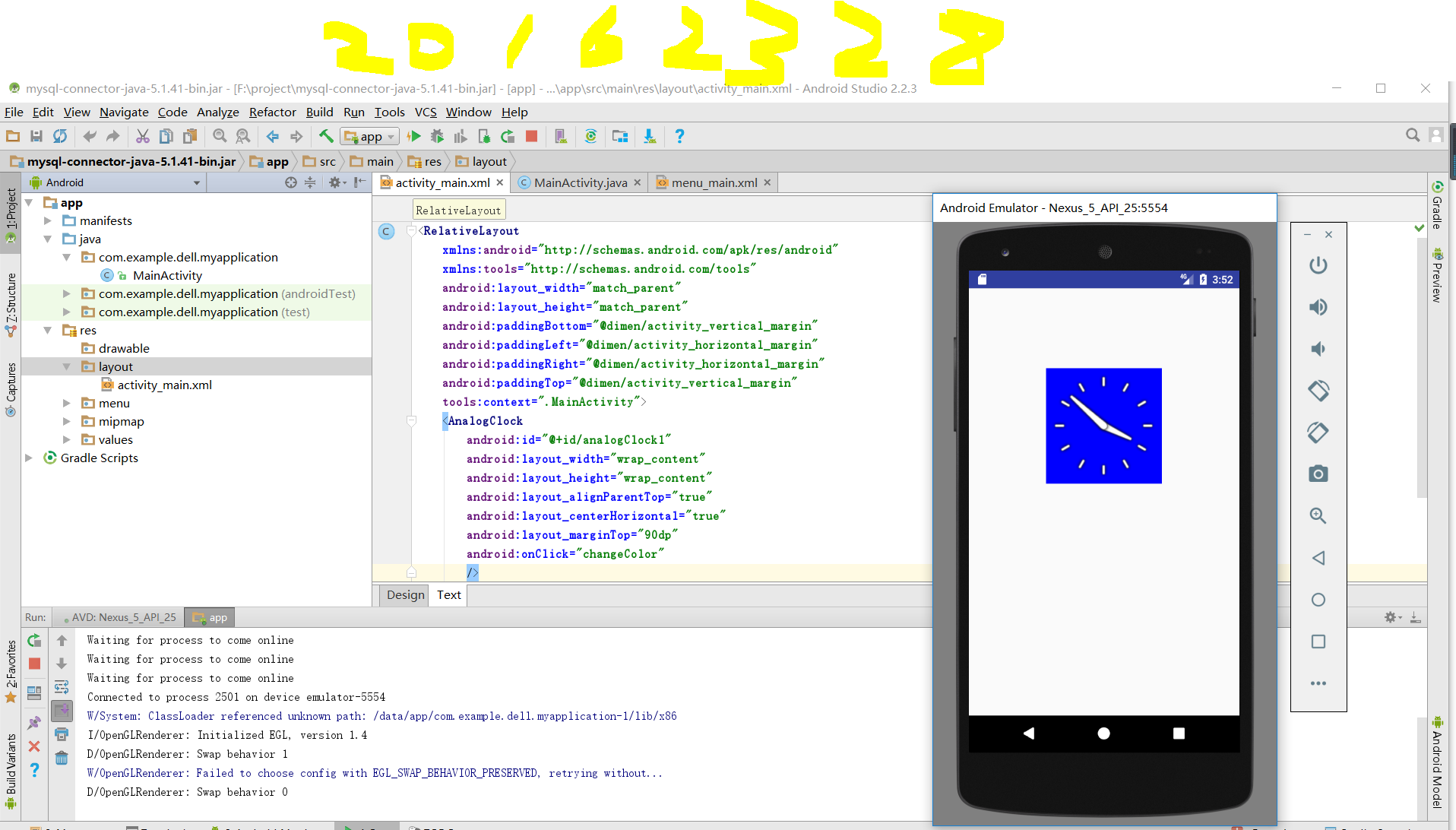Select the AVD: Nexus_5_API_25 run tab

point(120,617)
